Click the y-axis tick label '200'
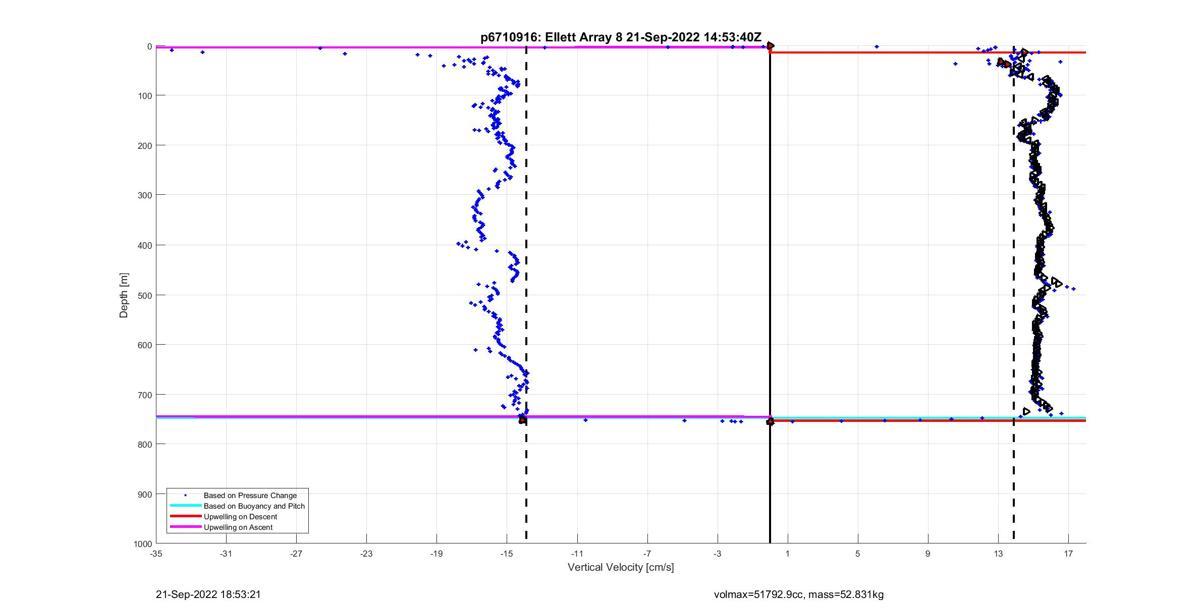The width and height of the screenshot is (1200, 611). tap(146, 146)
